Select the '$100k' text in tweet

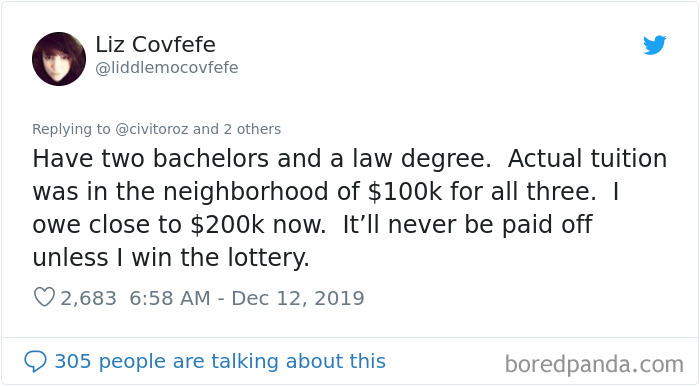[x=405, y=191]
